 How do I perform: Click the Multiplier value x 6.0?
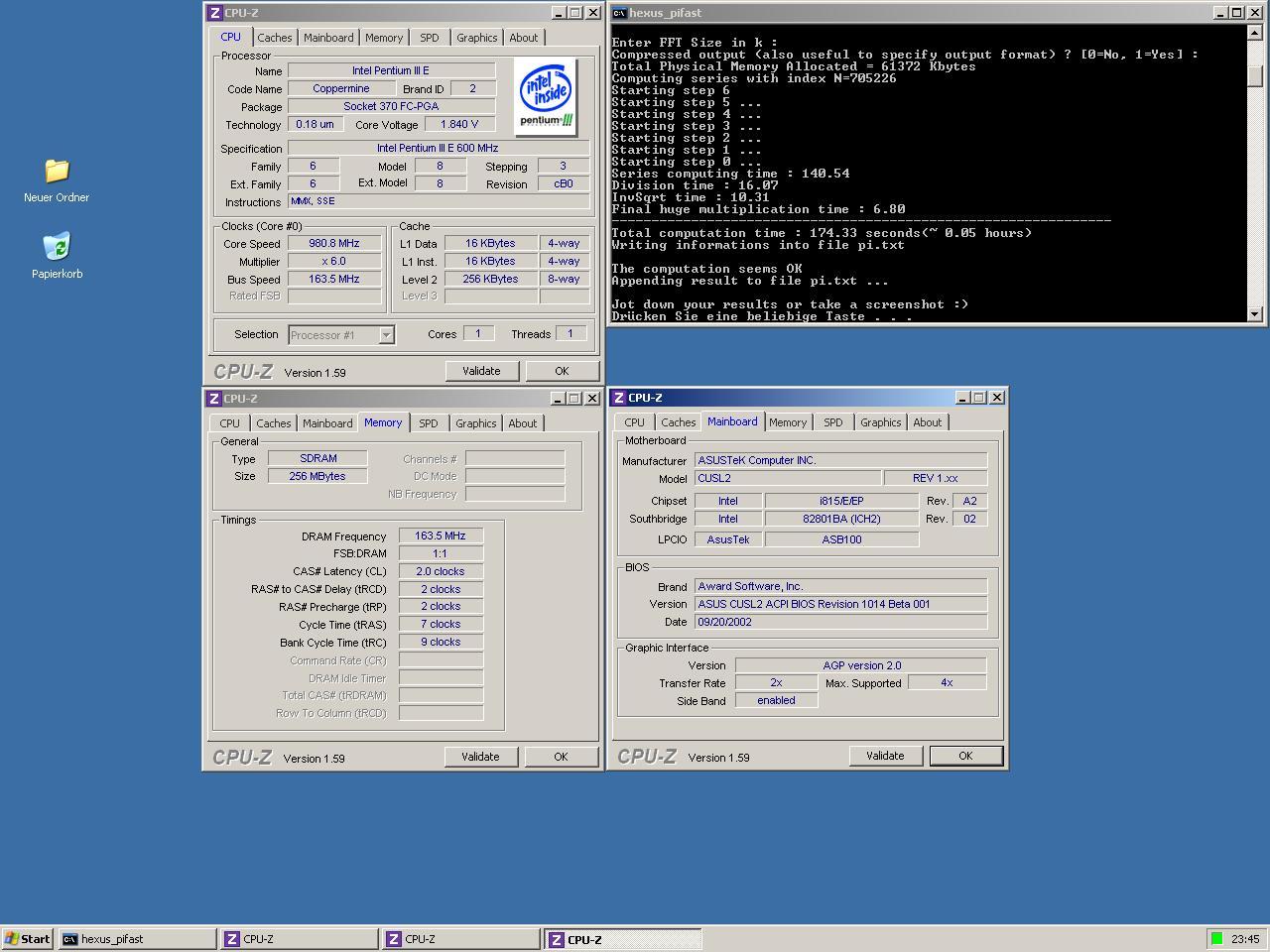(x=334, y=261)
